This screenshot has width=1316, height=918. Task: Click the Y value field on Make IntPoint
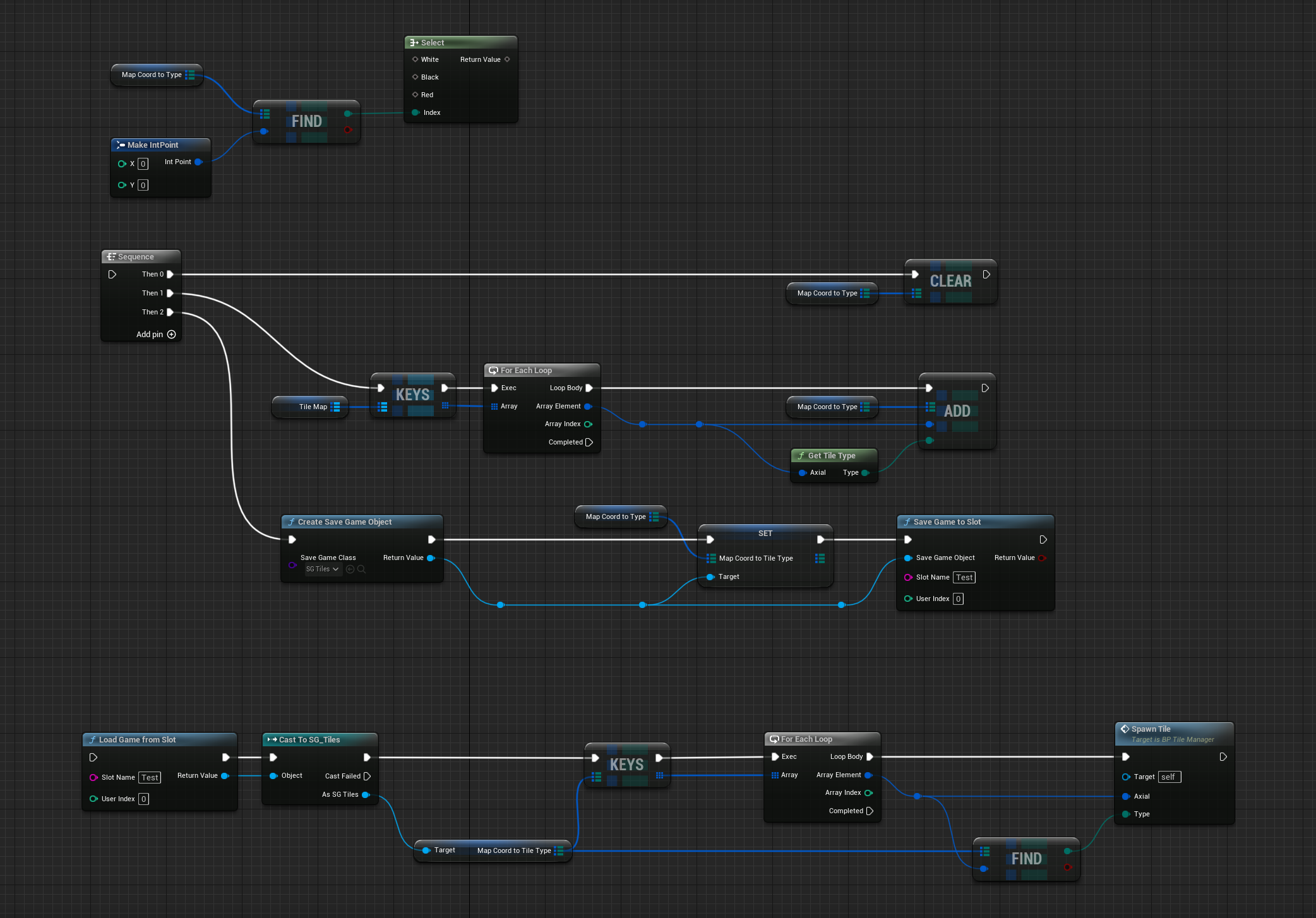(x=143, y=185)
